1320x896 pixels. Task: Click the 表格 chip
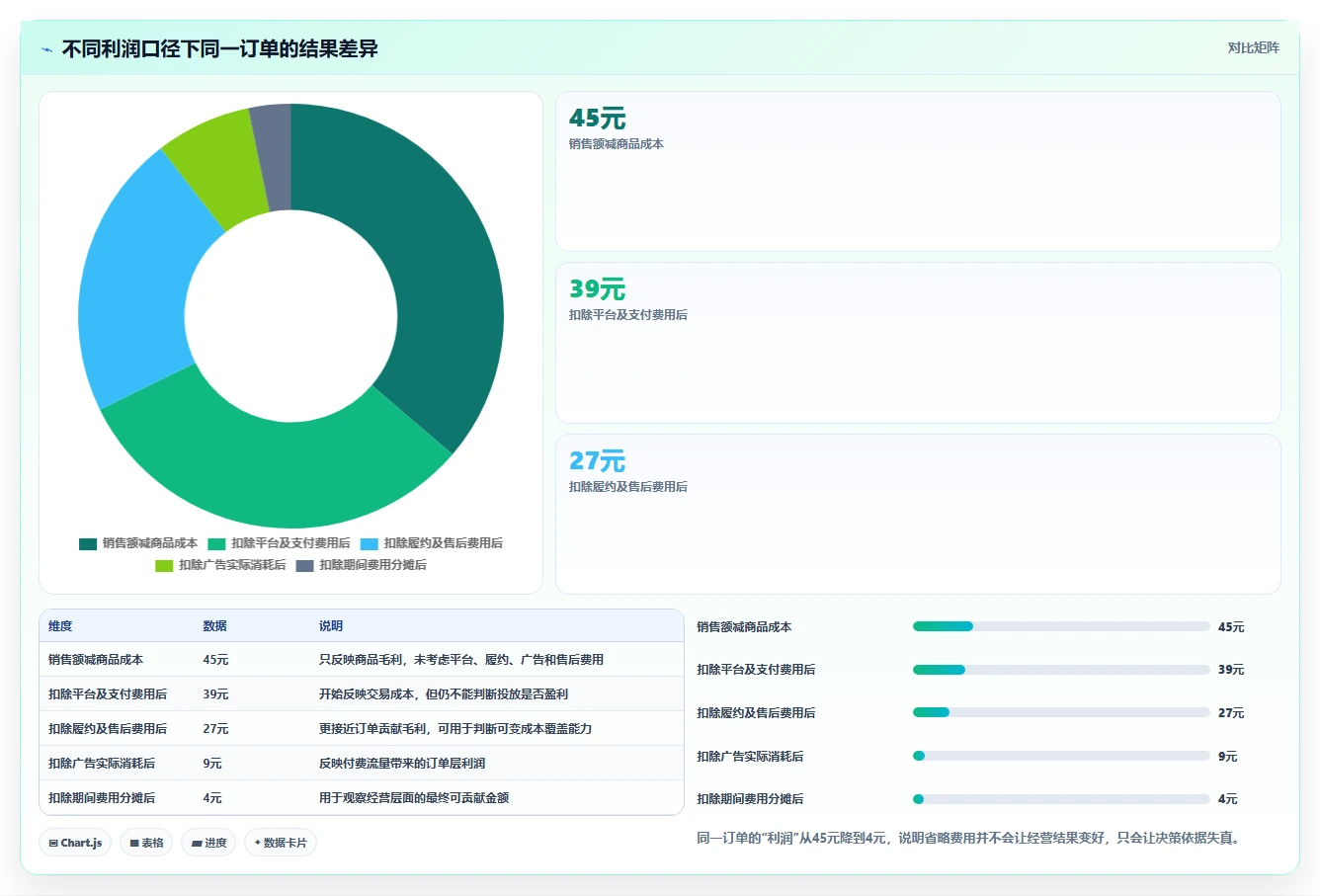[x=146, y=843]
